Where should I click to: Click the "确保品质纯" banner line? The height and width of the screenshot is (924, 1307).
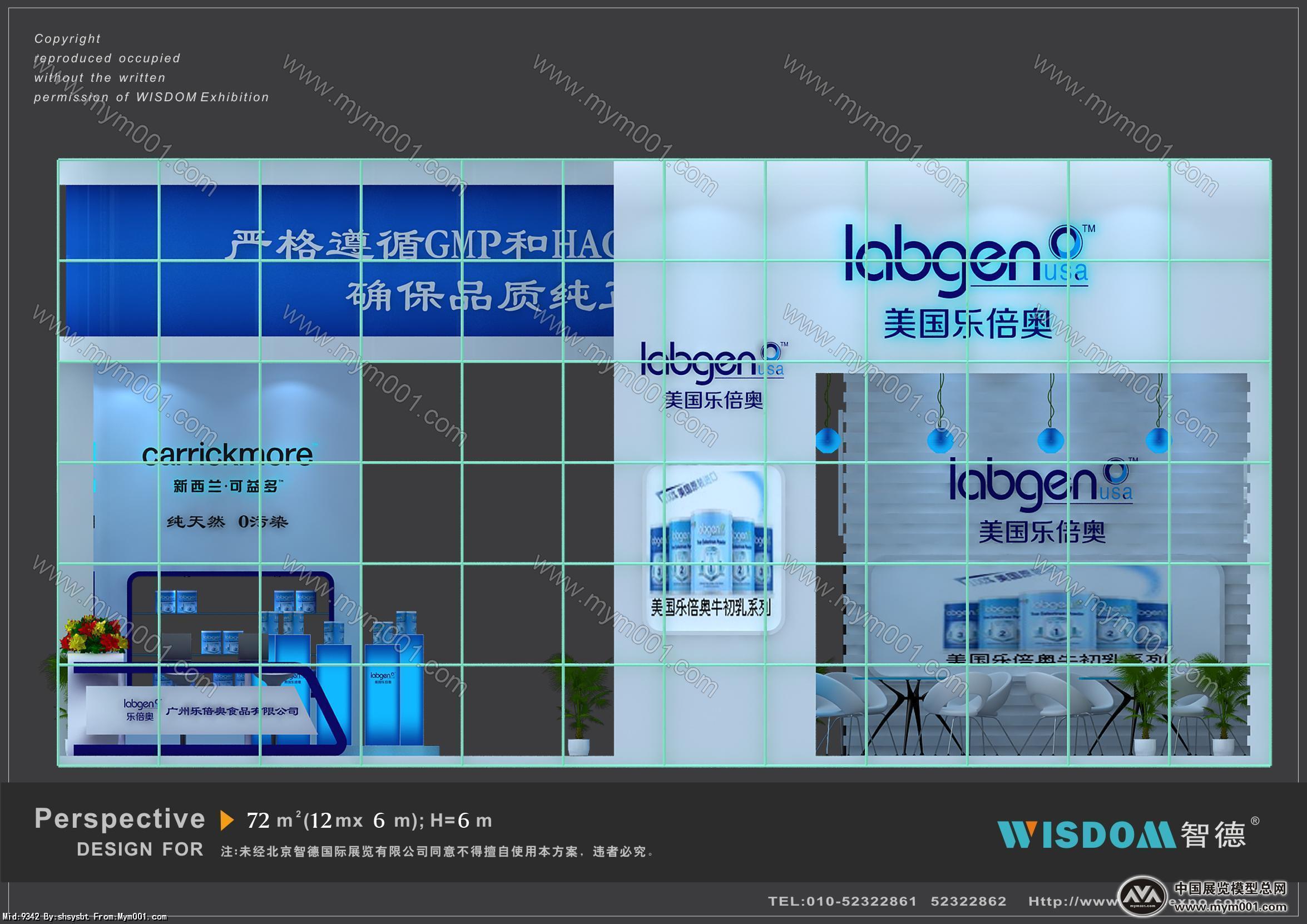coord(480,296)
